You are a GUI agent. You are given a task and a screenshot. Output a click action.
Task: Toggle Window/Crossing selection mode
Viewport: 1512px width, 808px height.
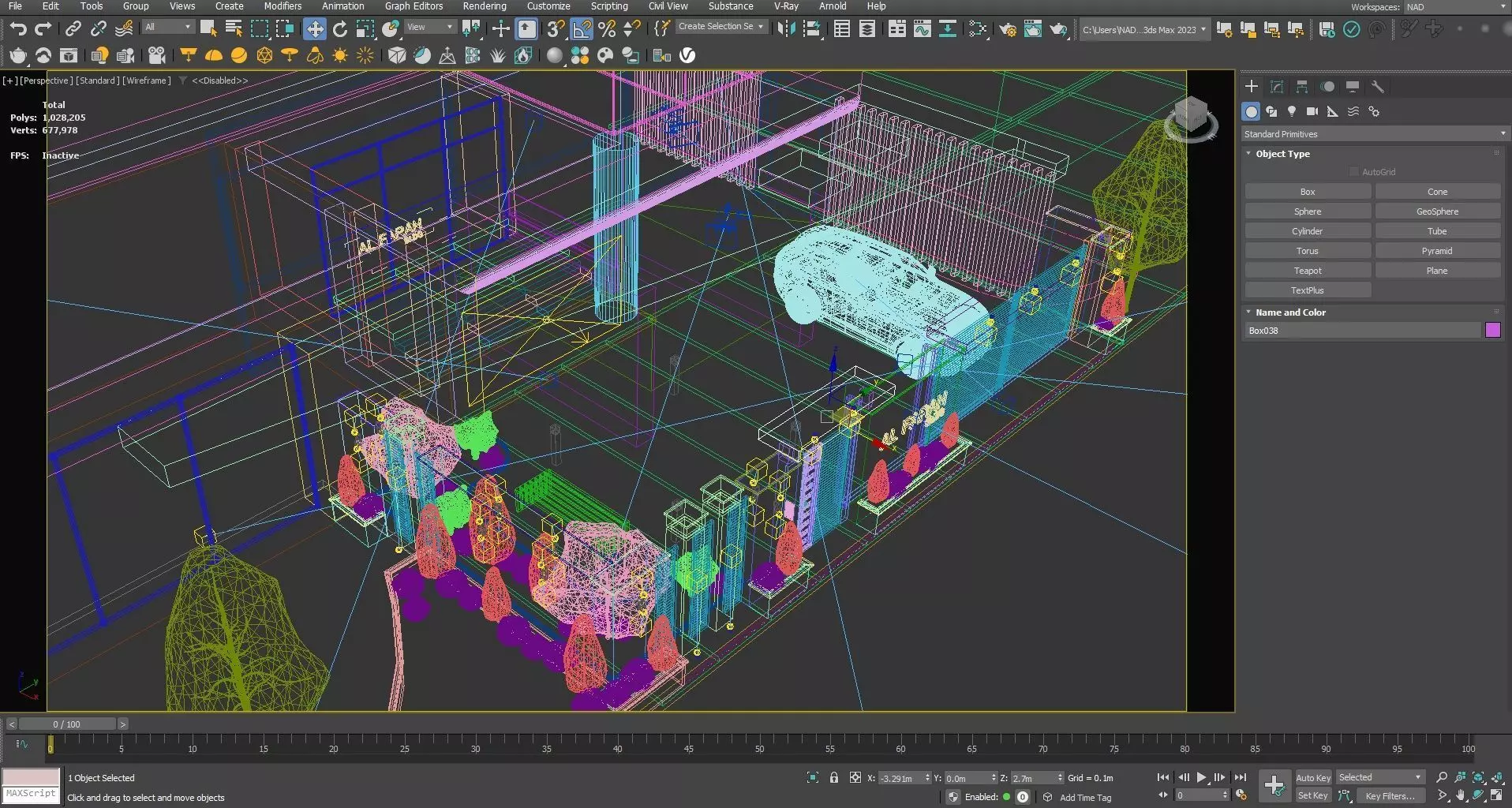284,29
